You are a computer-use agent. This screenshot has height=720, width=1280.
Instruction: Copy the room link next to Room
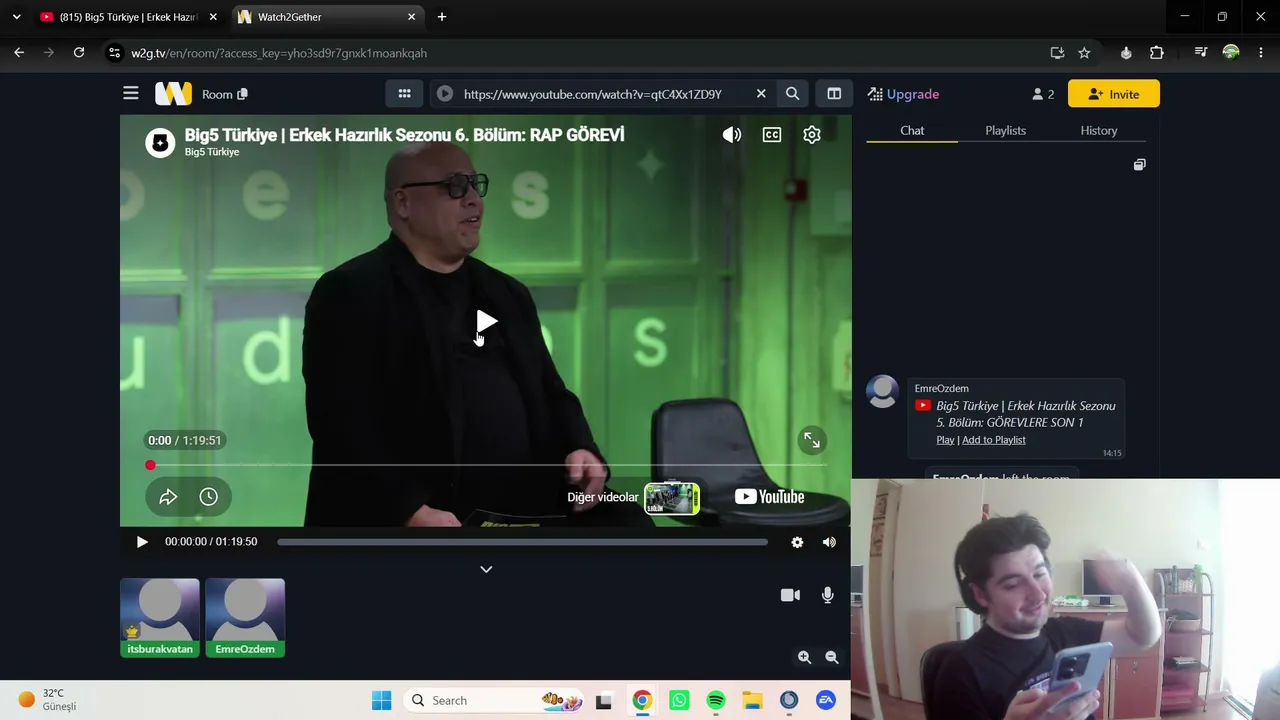tap(243, 94)
